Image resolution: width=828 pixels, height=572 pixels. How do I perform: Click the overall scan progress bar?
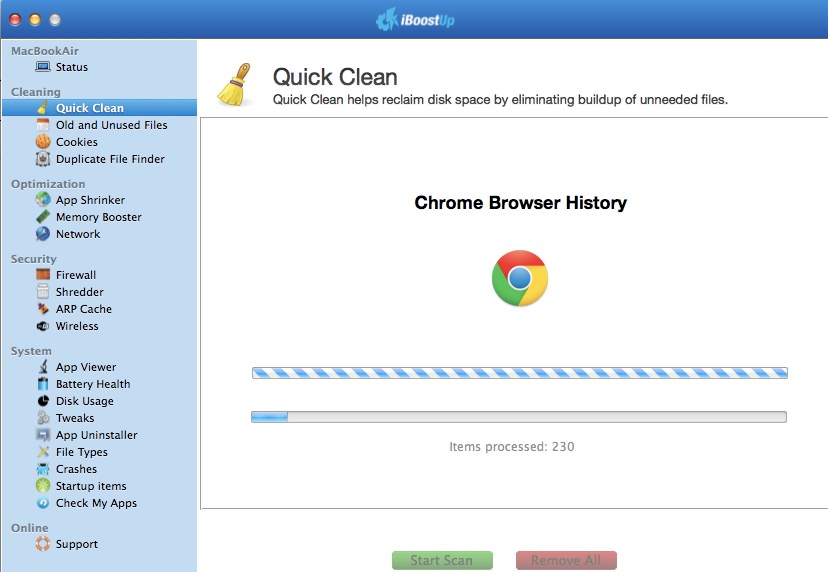pos(519,417)
